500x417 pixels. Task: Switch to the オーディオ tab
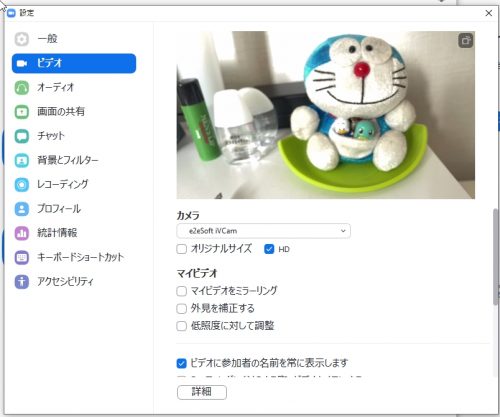tap(74, 88)
